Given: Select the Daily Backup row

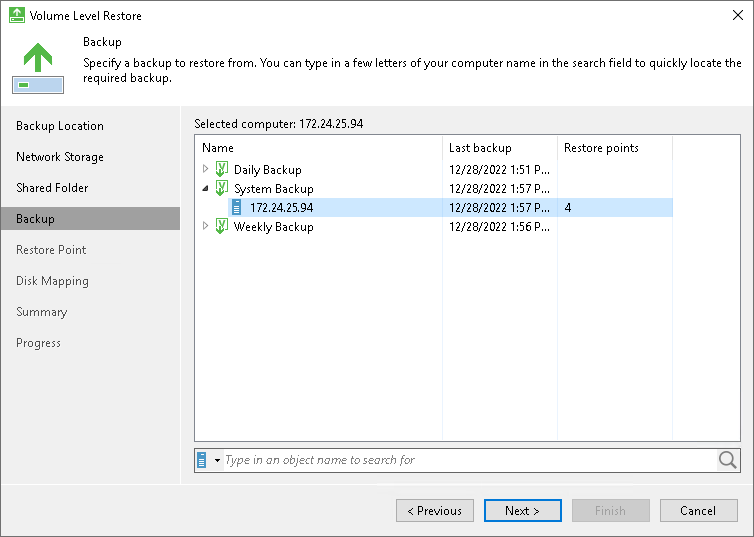Looking at the screenshot, I should pyautogui.click(x=434, y=170).
